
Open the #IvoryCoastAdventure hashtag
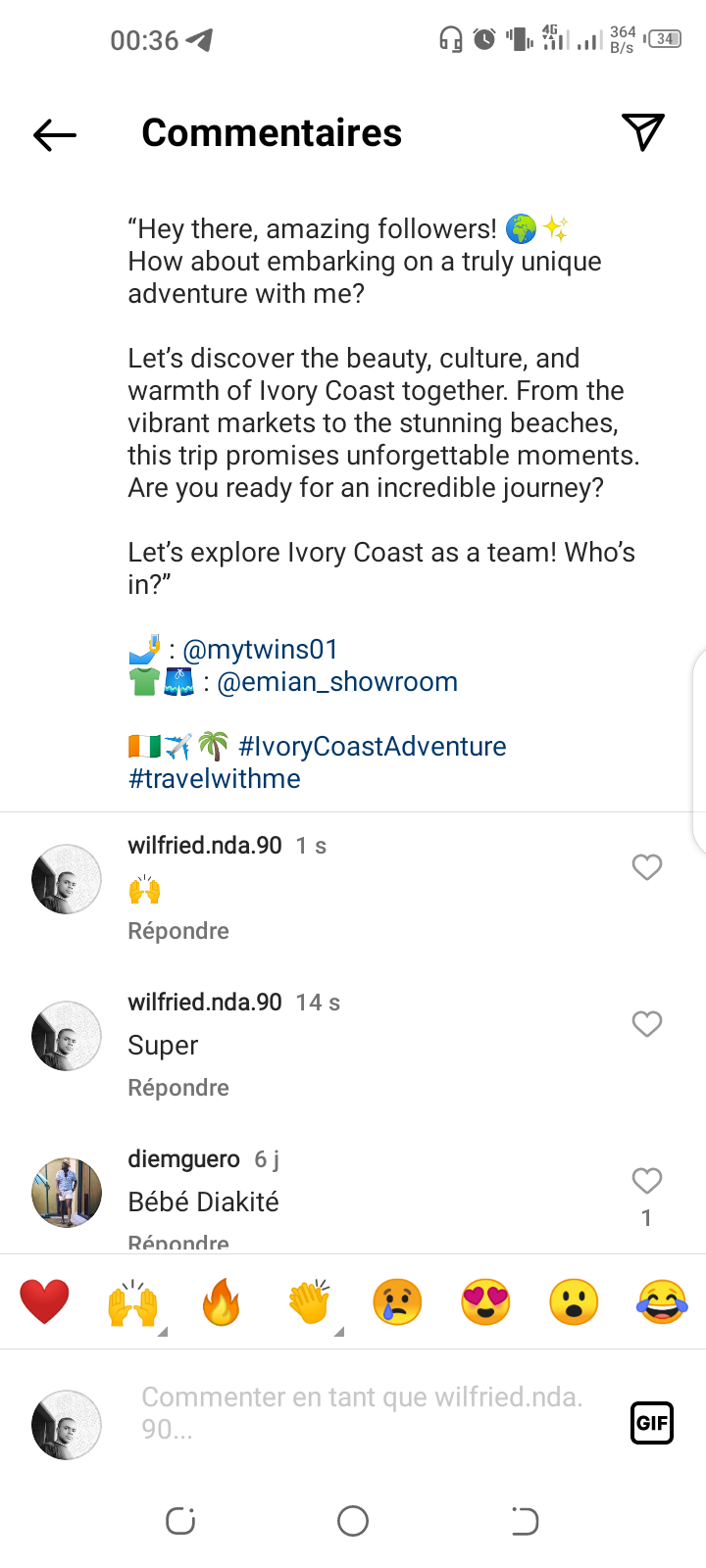point(373,747)
